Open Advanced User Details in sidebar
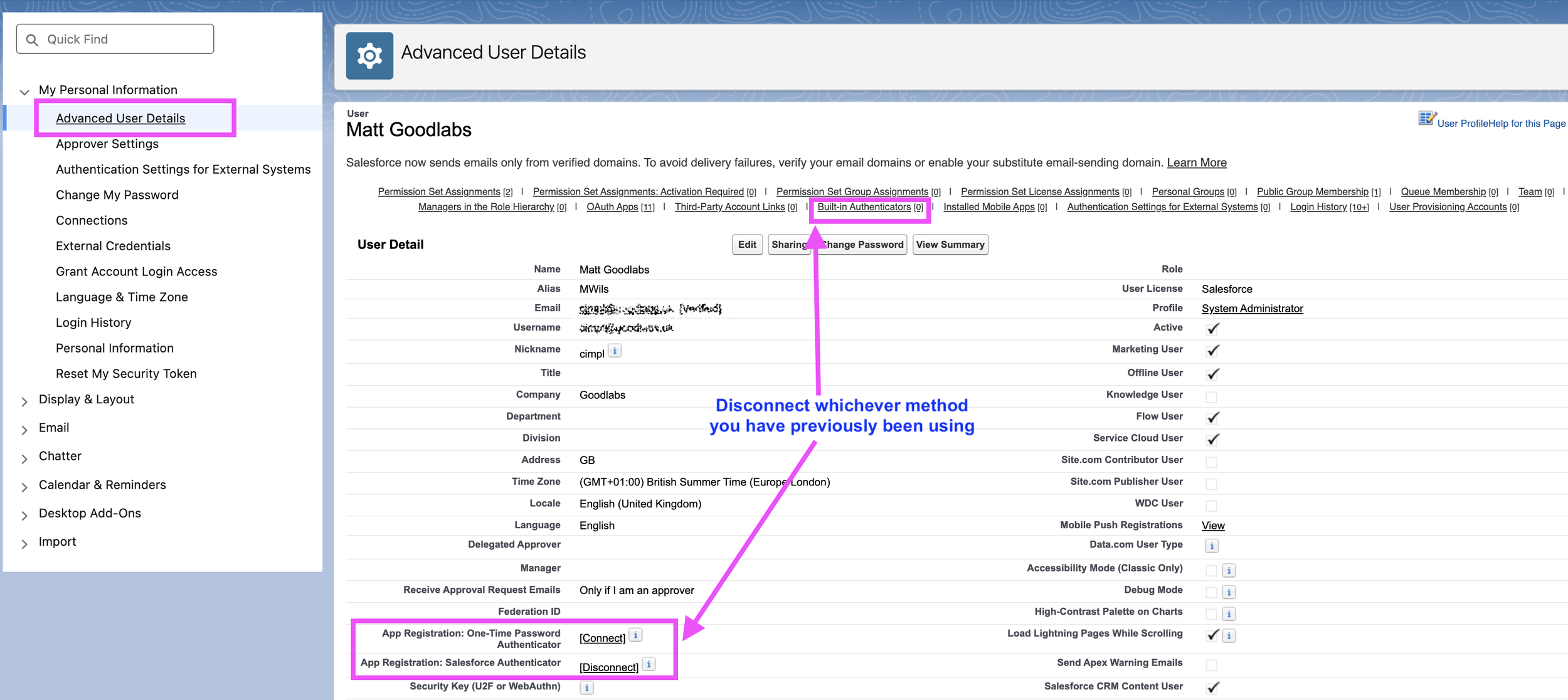This screenshot has width=1568, height=700. [120, 118]
